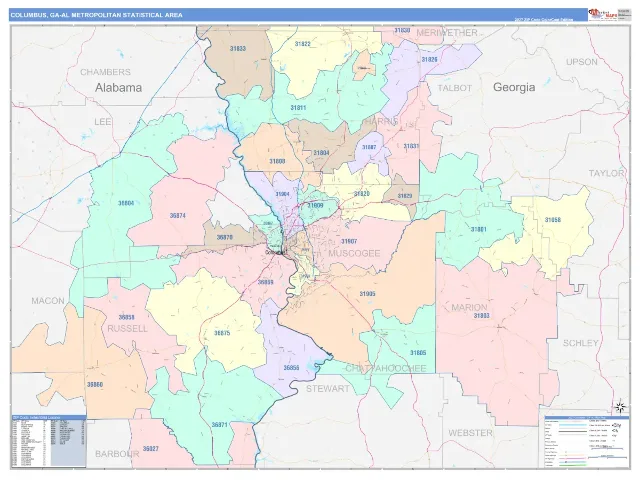Screen dimensions: 640x480
Task: Click the 'SCHLEY' county label
Action: [x=580, y=343]
